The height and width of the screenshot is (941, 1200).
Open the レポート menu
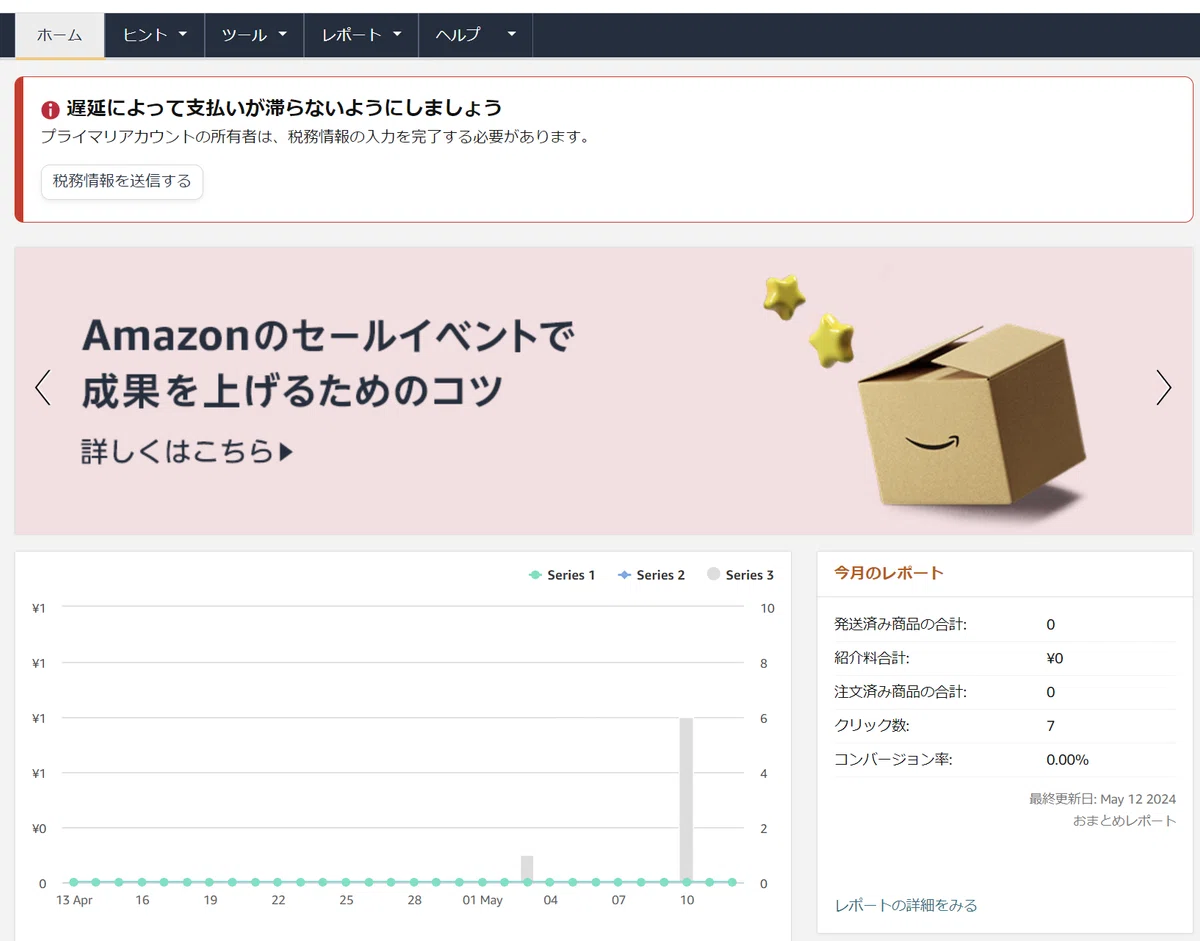pos(361,35)
